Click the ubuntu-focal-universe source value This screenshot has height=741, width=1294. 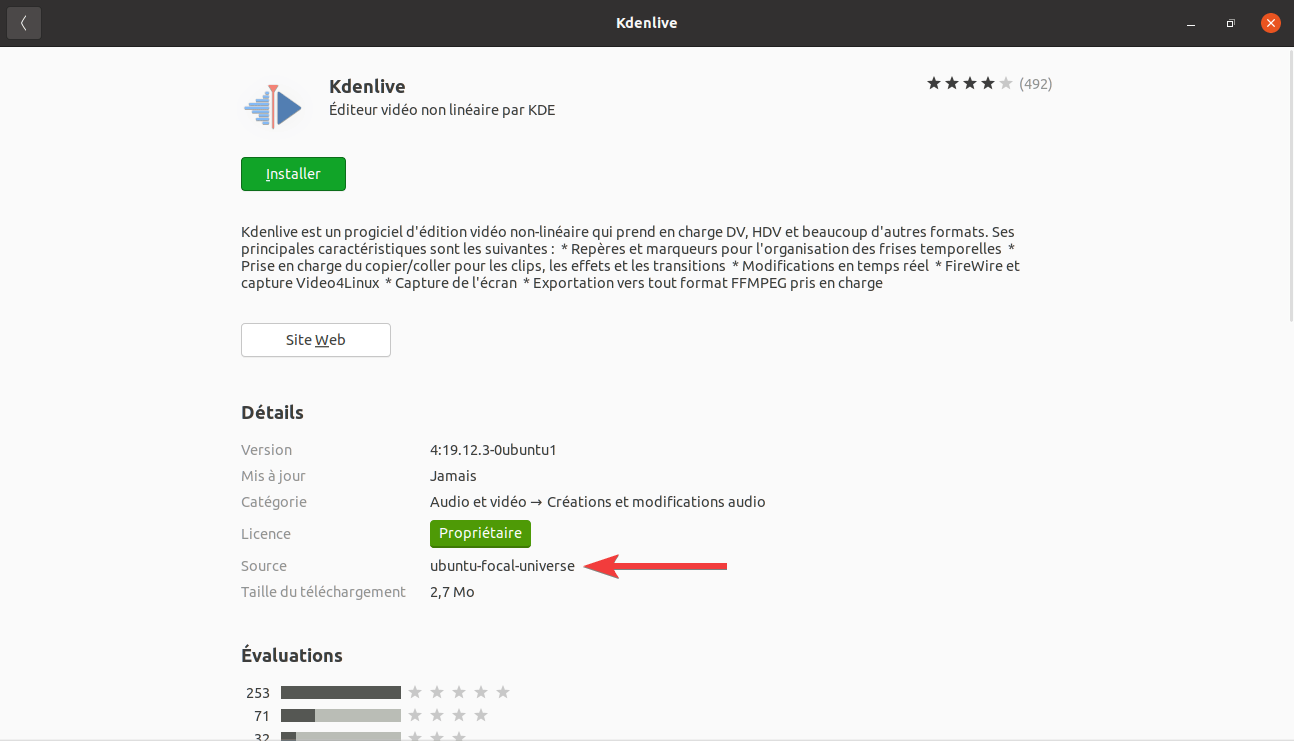(502, 566)
